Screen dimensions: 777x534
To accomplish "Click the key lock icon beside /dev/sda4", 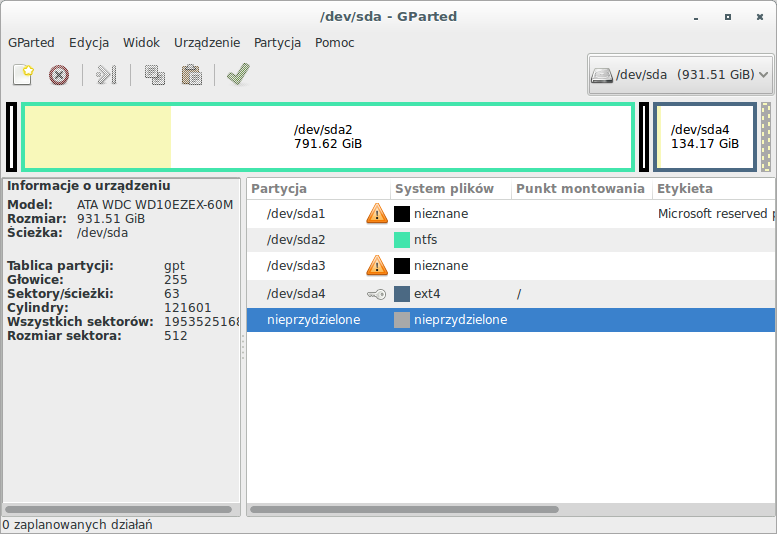I will point(376,294).
